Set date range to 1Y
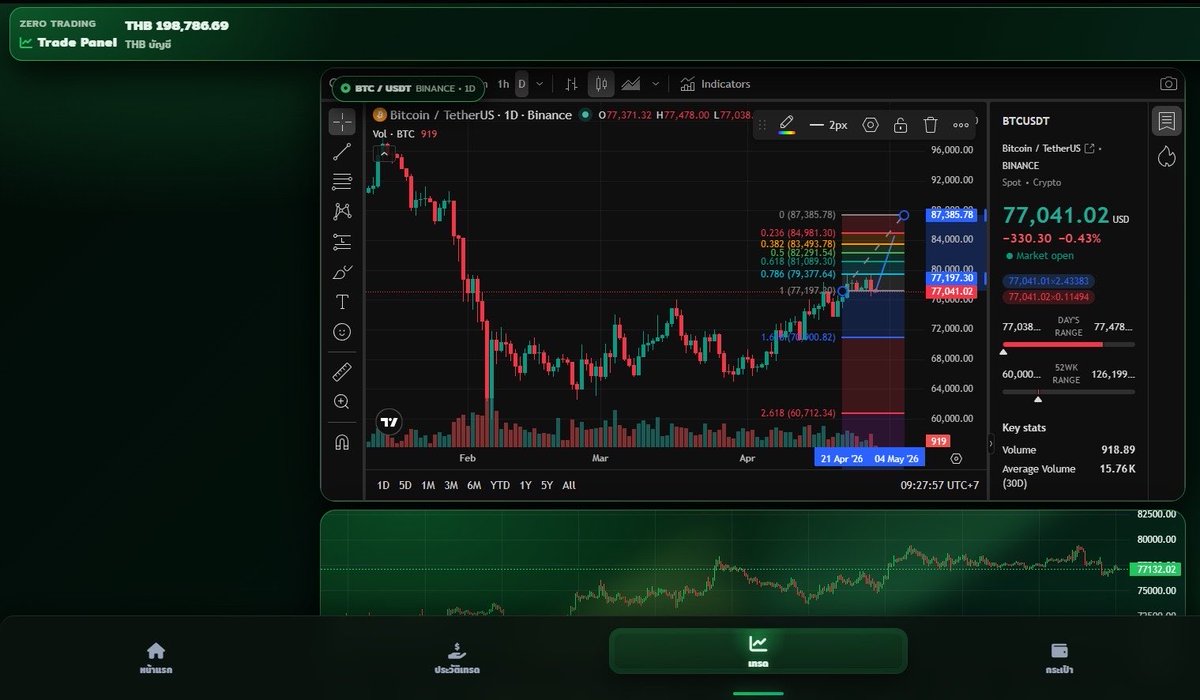The width and height of the screenshot is (1200, 700). [525, 485]
